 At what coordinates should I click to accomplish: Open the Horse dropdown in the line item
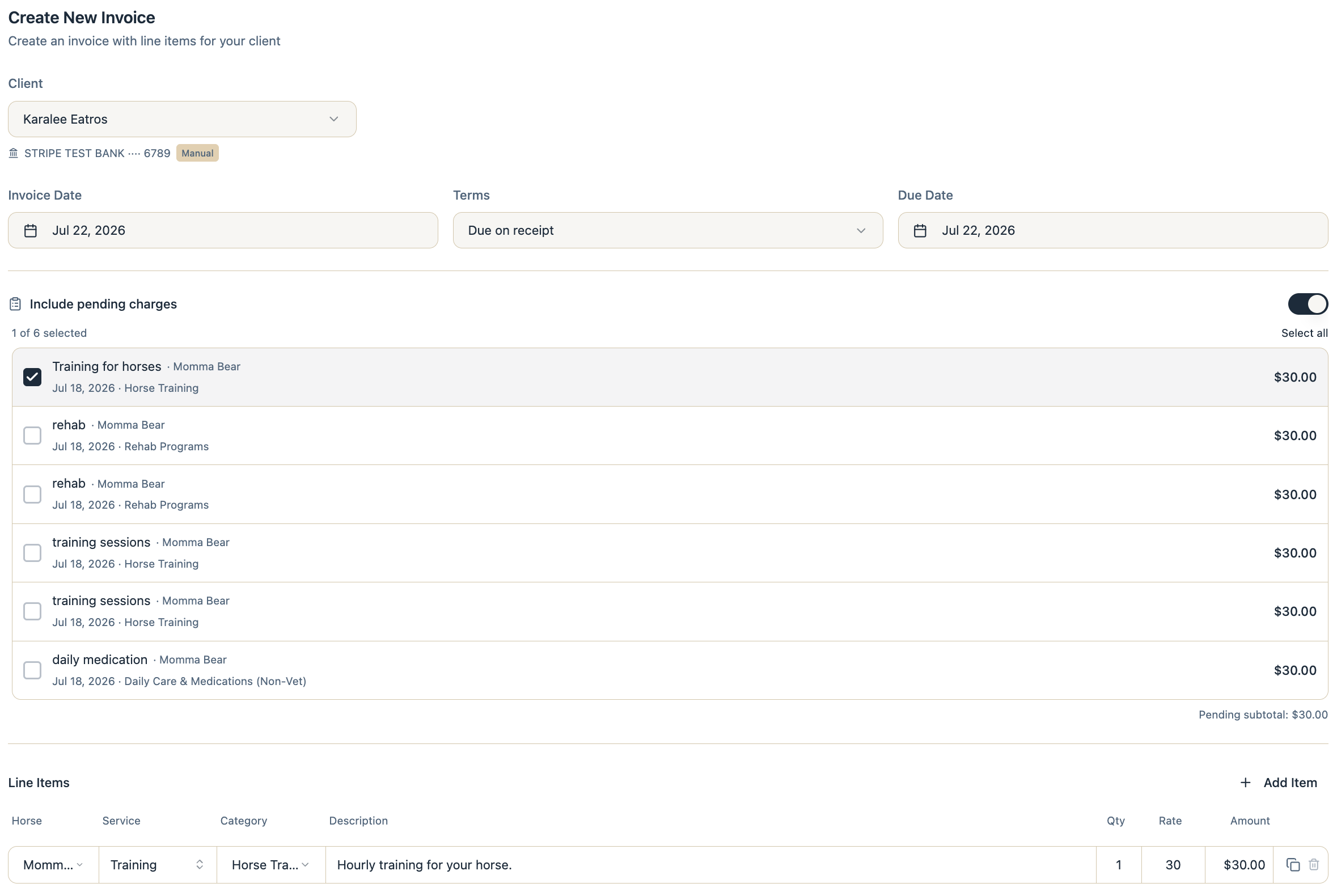(x=54, y=865)
